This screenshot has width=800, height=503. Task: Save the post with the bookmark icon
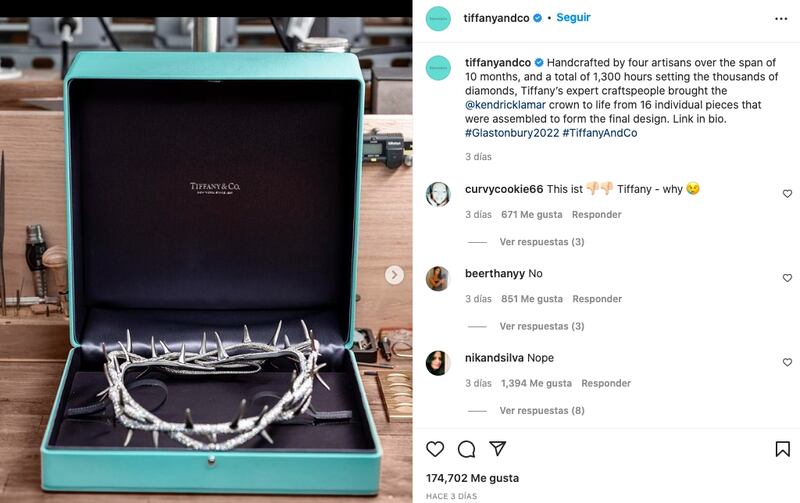click(783, 449)
